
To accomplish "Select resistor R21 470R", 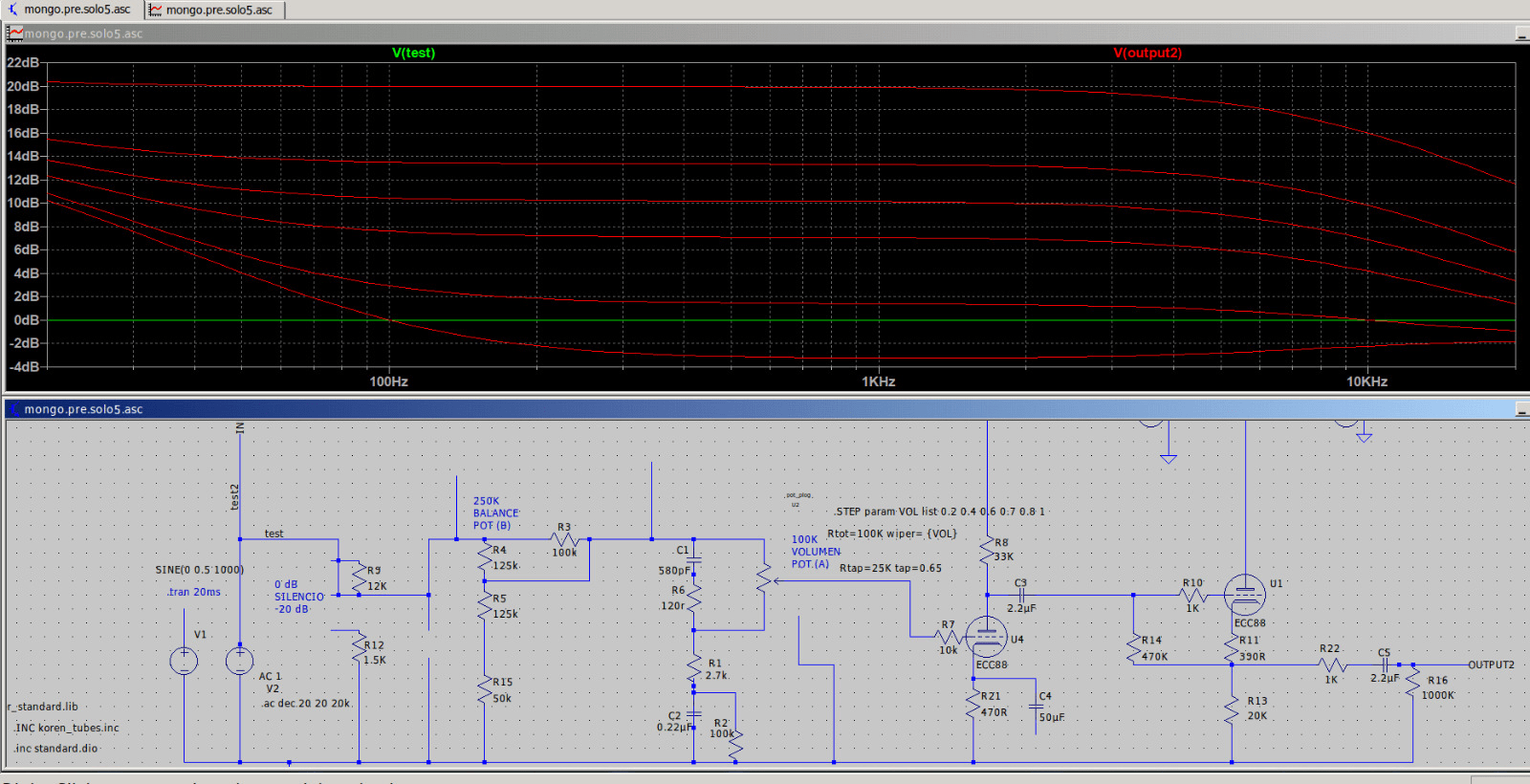I will tap(973, 705).
